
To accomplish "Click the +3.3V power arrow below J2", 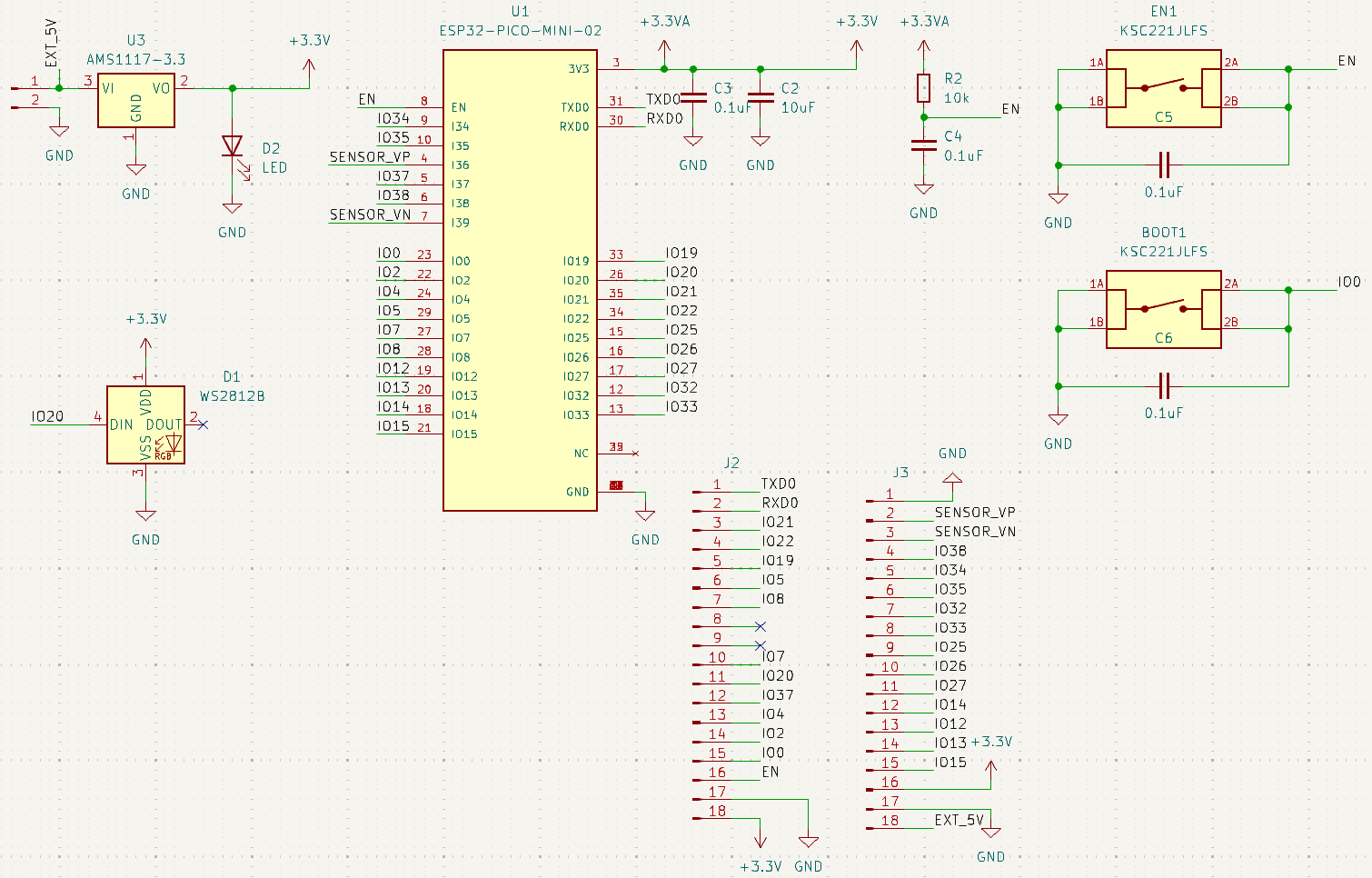I will pyautogui.click(x=761, y=841).
